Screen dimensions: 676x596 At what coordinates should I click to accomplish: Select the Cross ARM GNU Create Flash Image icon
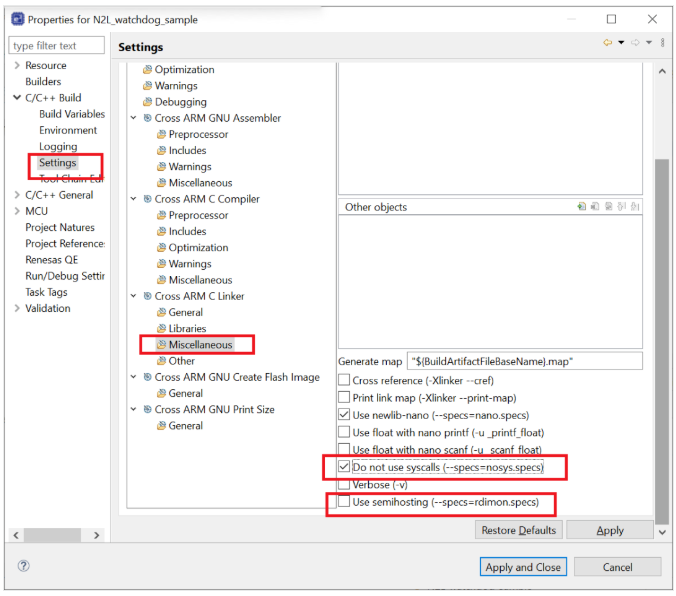[147, 377]
